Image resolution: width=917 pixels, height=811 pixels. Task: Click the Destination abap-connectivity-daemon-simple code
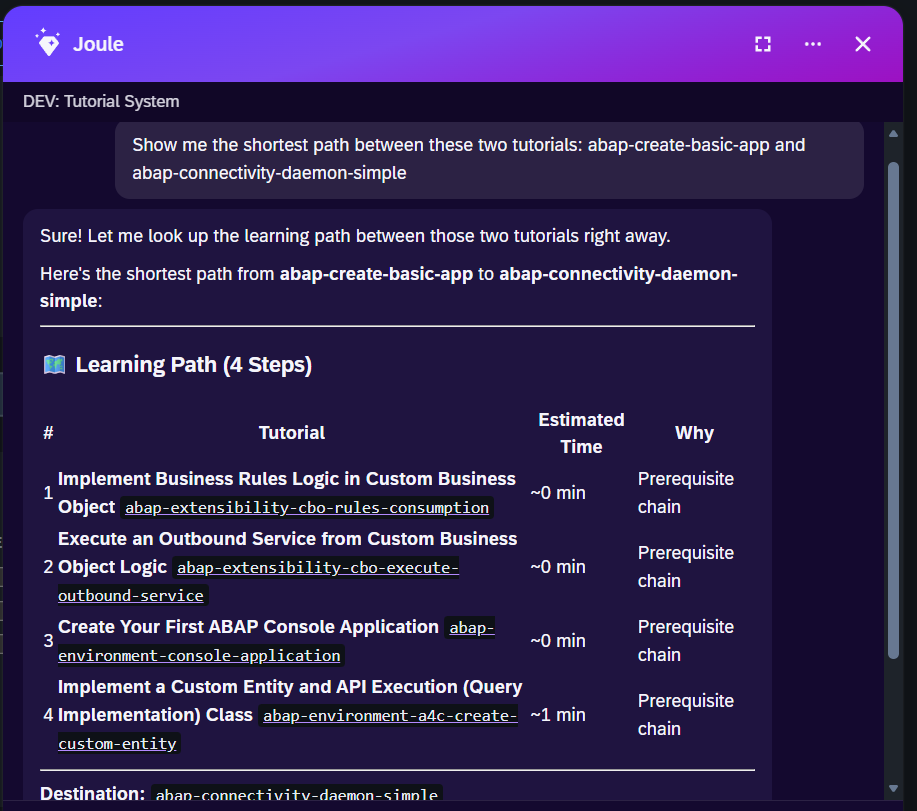pyautogui.click(x=297, y=795)
